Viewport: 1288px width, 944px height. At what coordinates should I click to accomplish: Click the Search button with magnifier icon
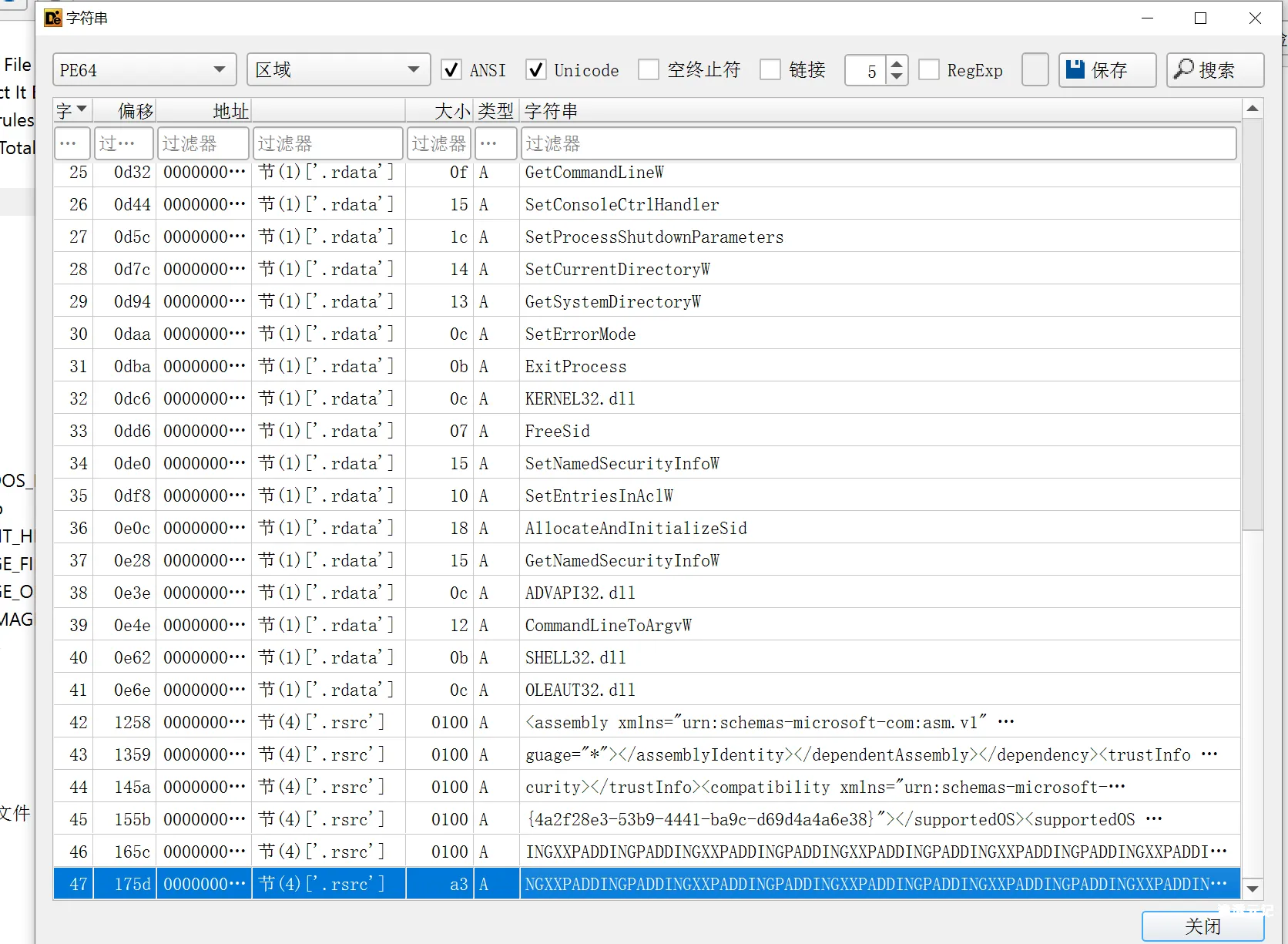(x=1215, y=70)
